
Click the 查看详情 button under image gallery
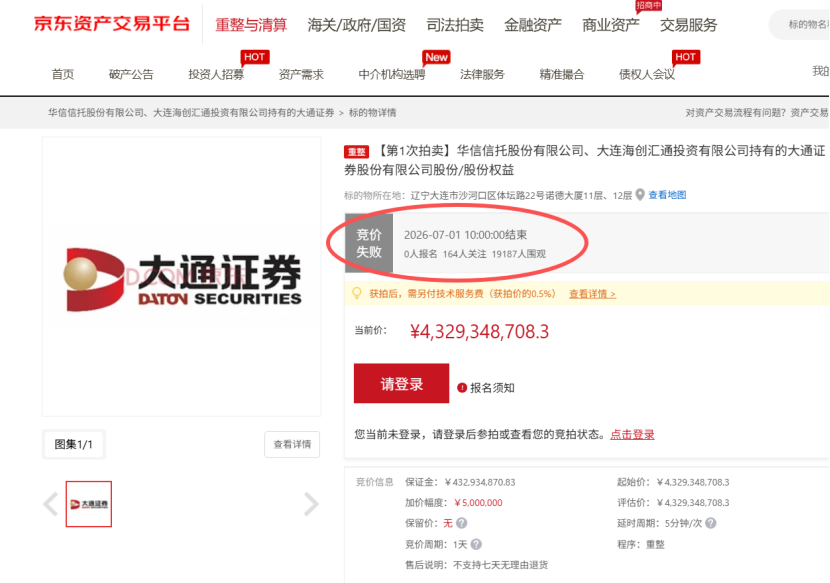[292, 444]
